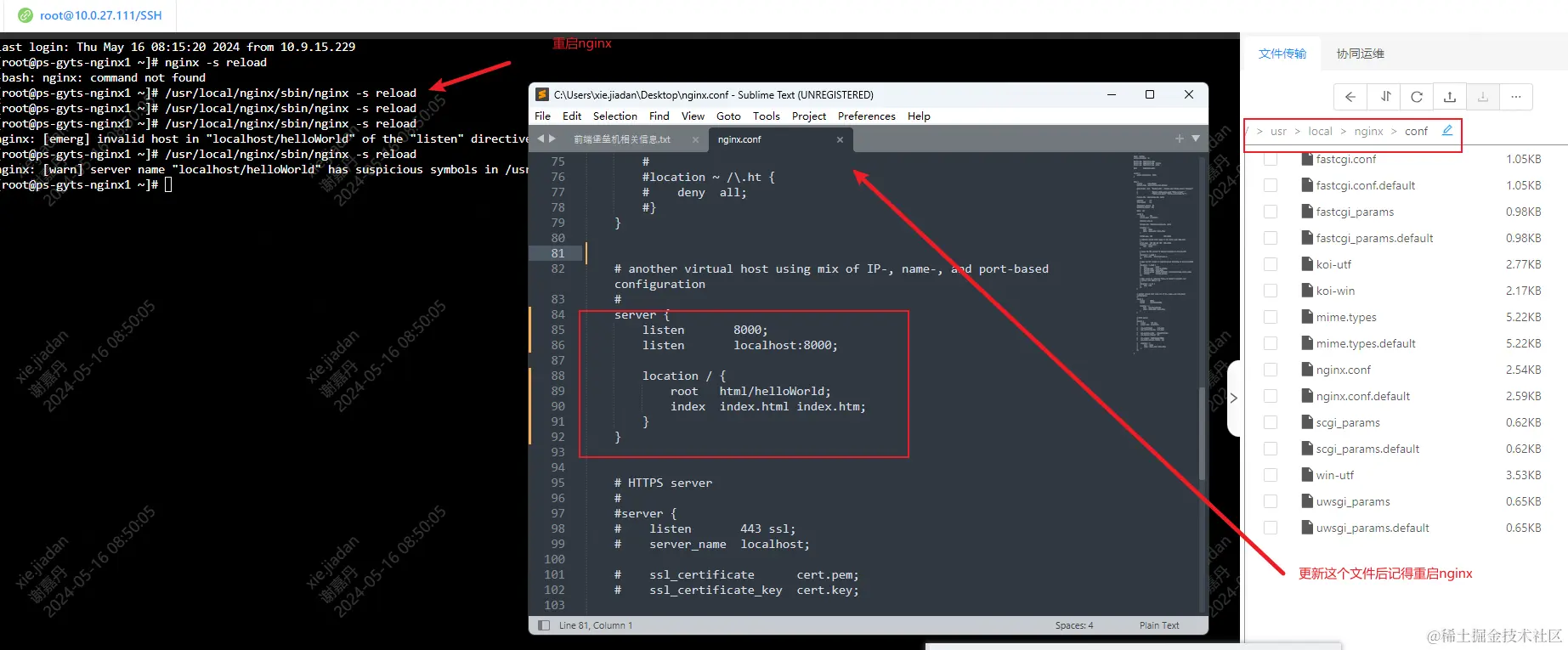Click the next tab arrow in Sublime
1568x650 pixels.
click(x=552, y=138)
